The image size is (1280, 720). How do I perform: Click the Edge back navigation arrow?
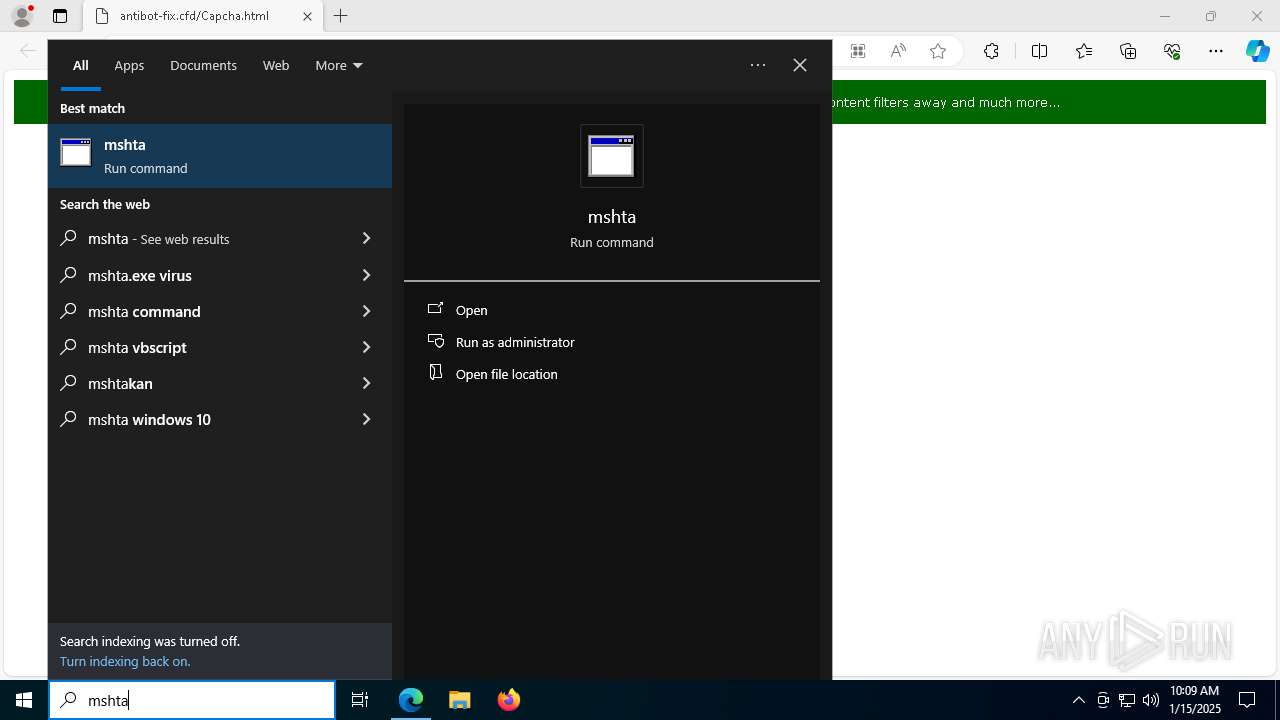coord(28,51)
